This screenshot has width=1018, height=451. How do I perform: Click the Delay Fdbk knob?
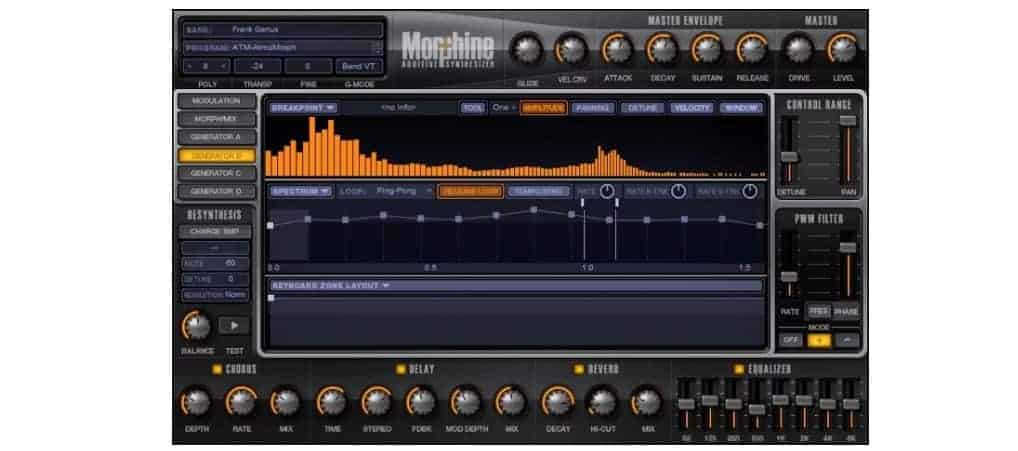pyautogui.click(x=422, y=402)
